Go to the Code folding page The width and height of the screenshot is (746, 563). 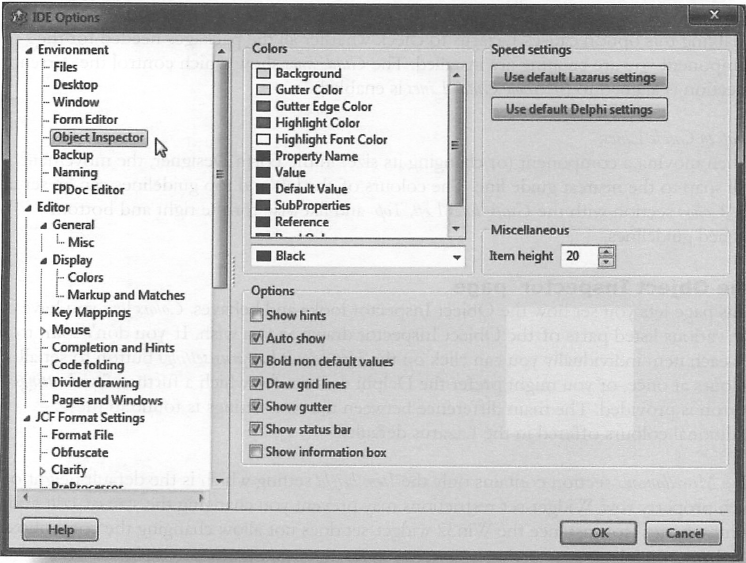[x=87, y=365]
